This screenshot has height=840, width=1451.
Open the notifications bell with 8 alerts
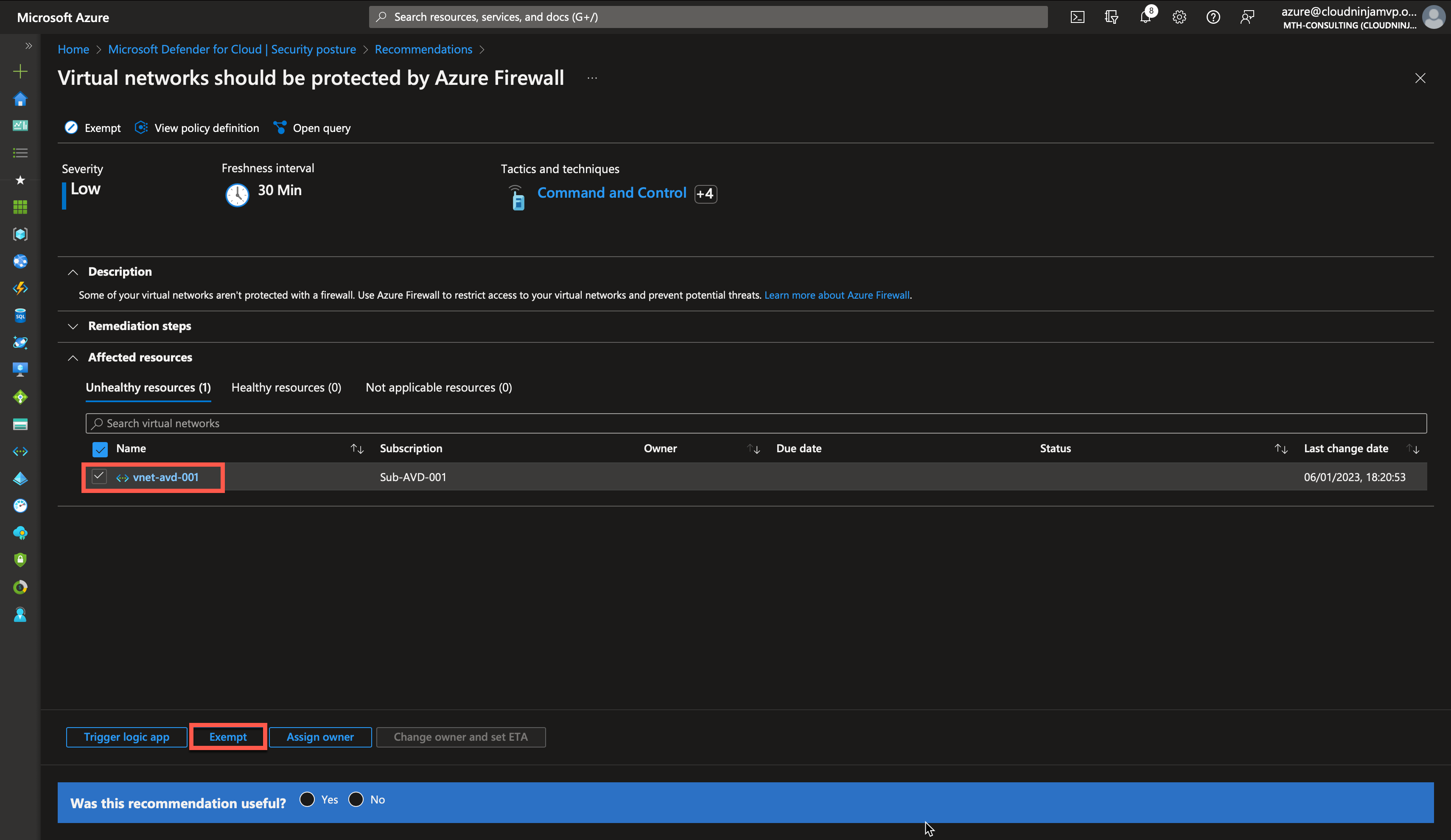(1146, 16)
